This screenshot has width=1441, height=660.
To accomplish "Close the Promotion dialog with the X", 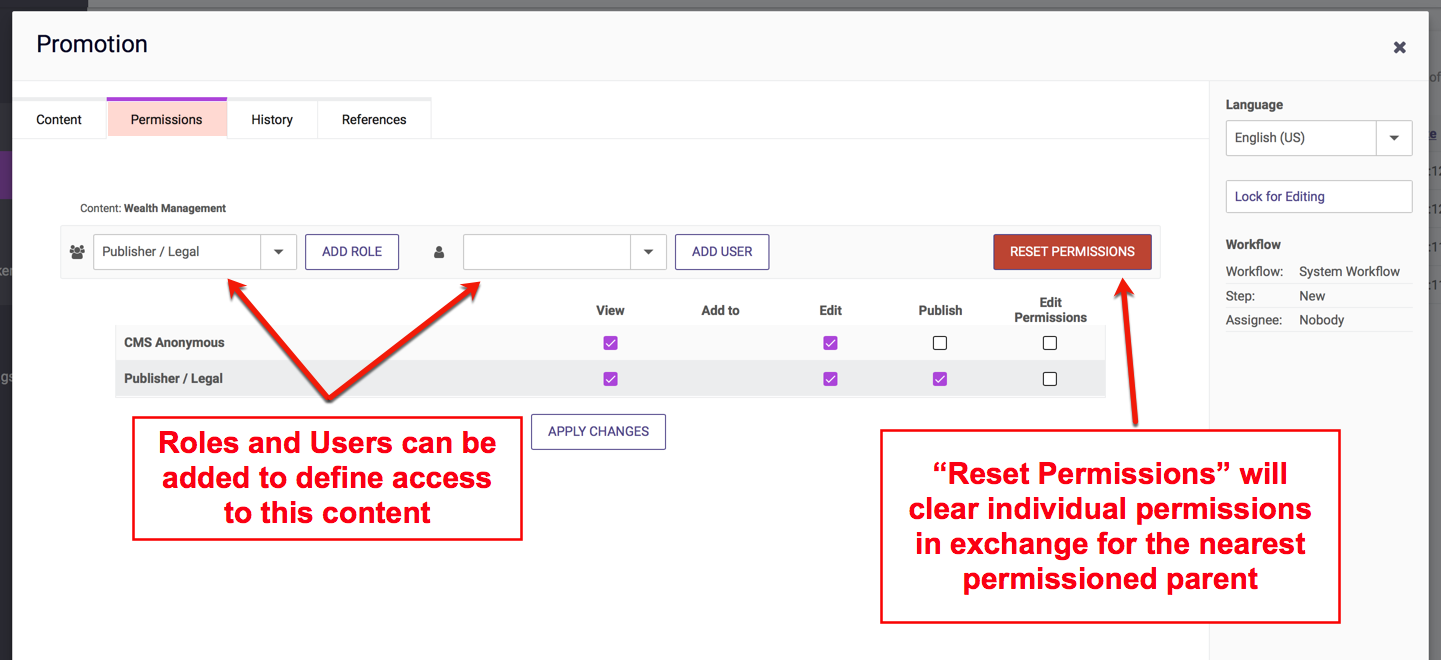I will pos(1399,47).
